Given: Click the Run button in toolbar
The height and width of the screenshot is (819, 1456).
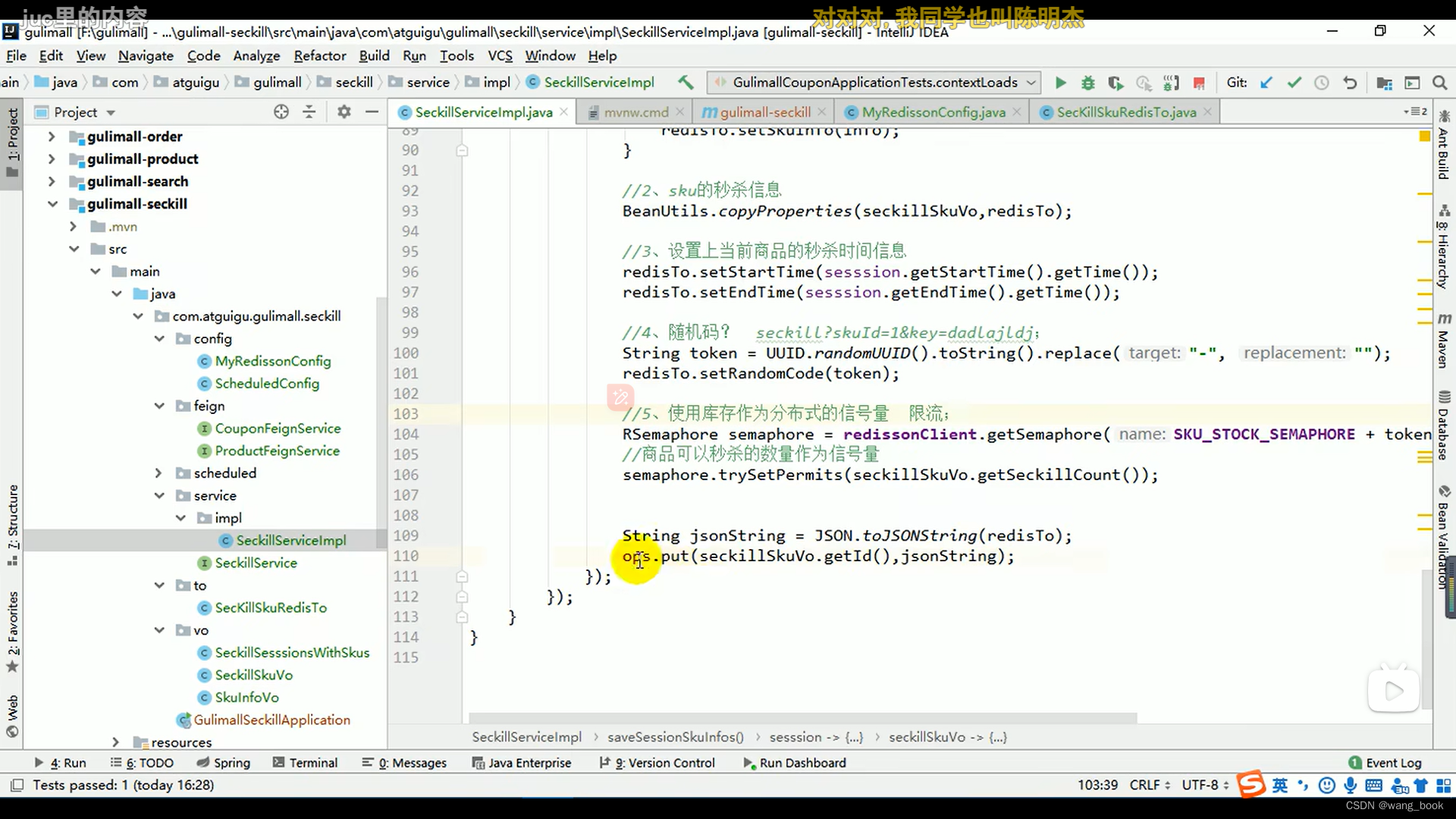Looking at the screenshot, I should tap(1060, 82).
